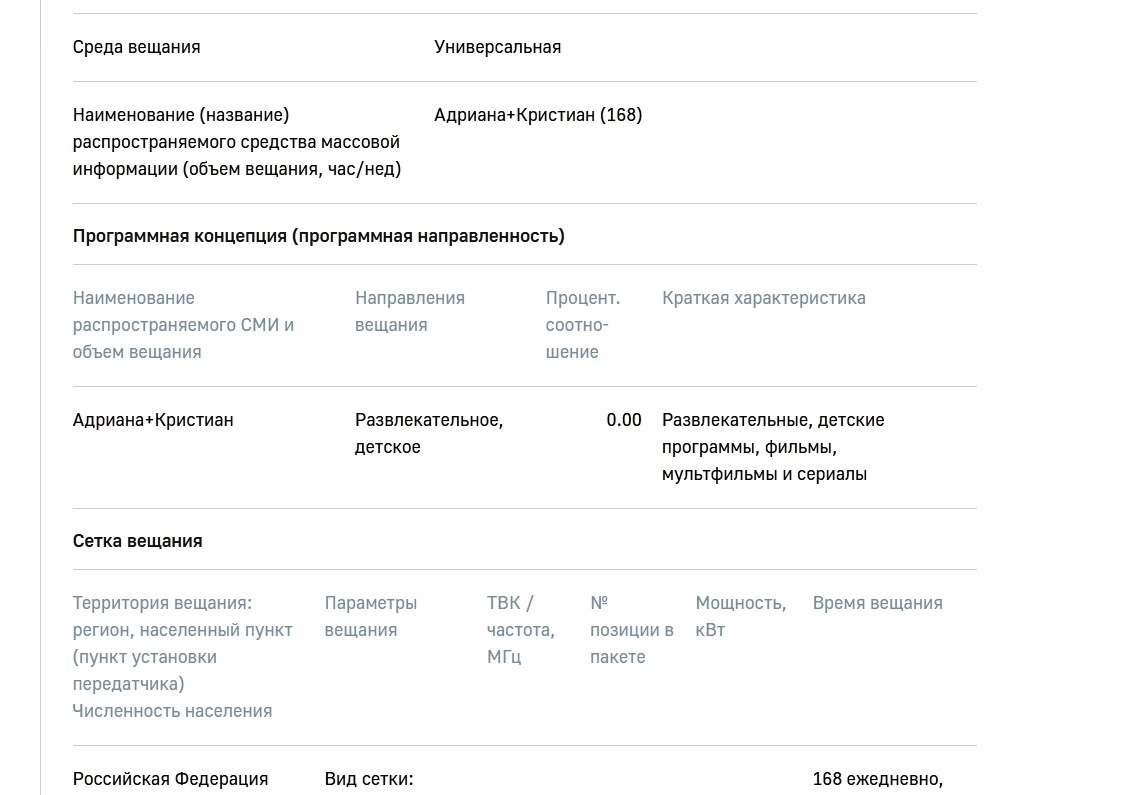The width and height of the screenshot is (1141, 795).
Task: Click the 'Сетка вещания' section heading
Action: point(138,541)
